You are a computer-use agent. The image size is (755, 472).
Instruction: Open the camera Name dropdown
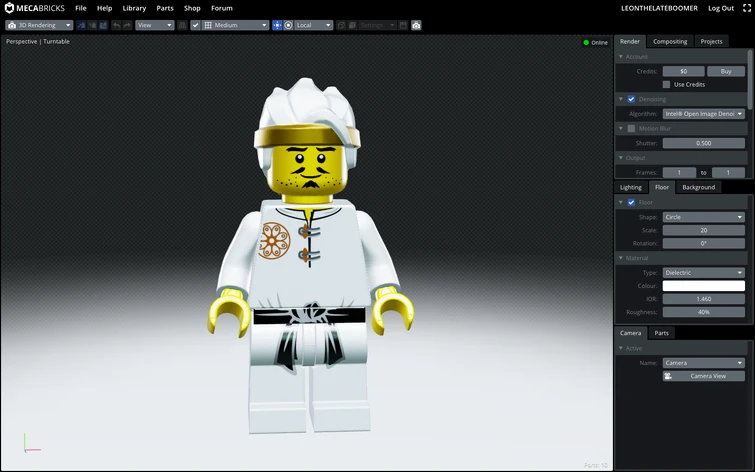pos(703,363)
